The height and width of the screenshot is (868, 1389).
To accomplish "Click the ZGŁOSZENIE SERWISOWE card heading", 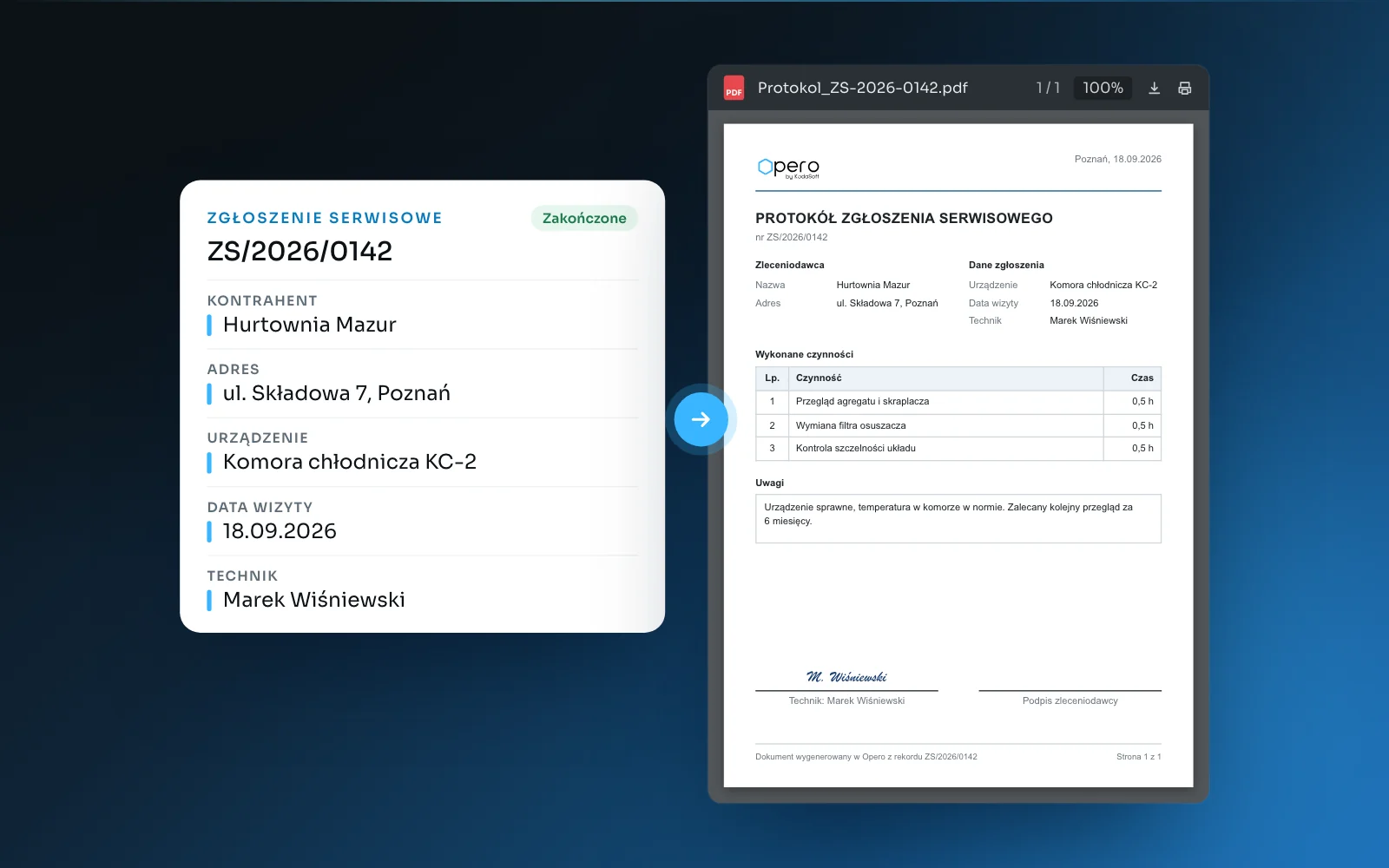I will 325,218.
